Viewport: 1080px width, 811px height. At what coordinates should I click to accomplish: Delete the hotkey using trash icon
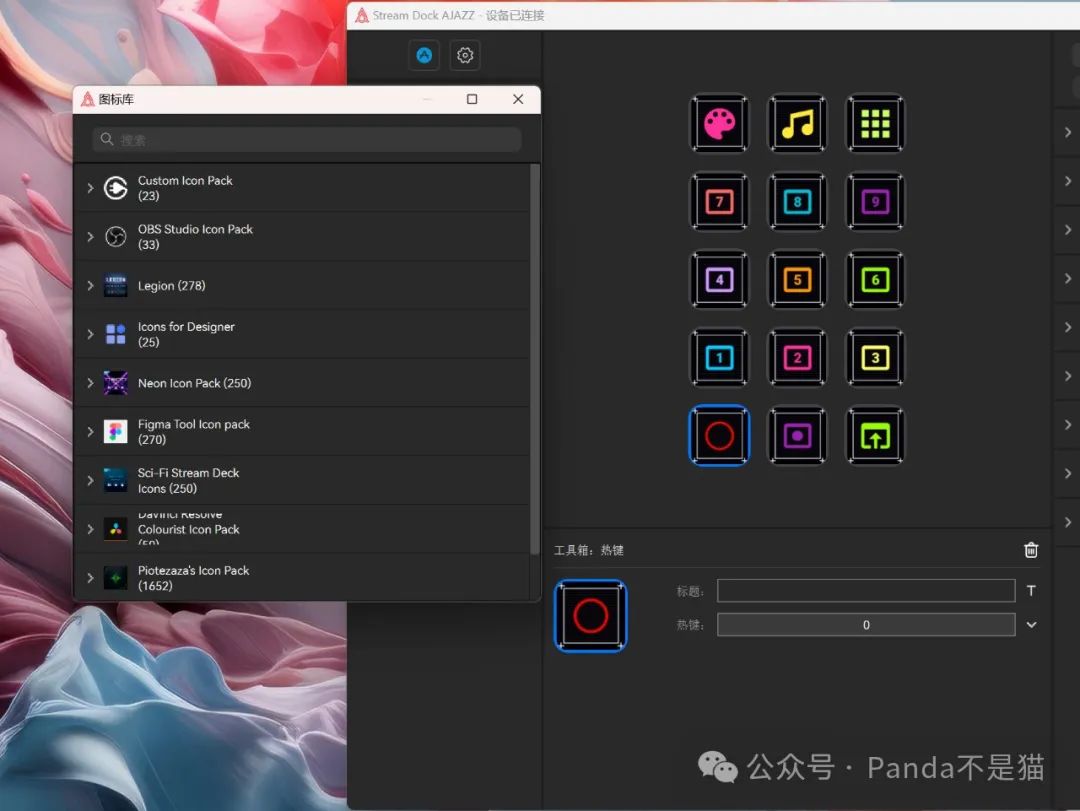click(x=1031, y=550)
